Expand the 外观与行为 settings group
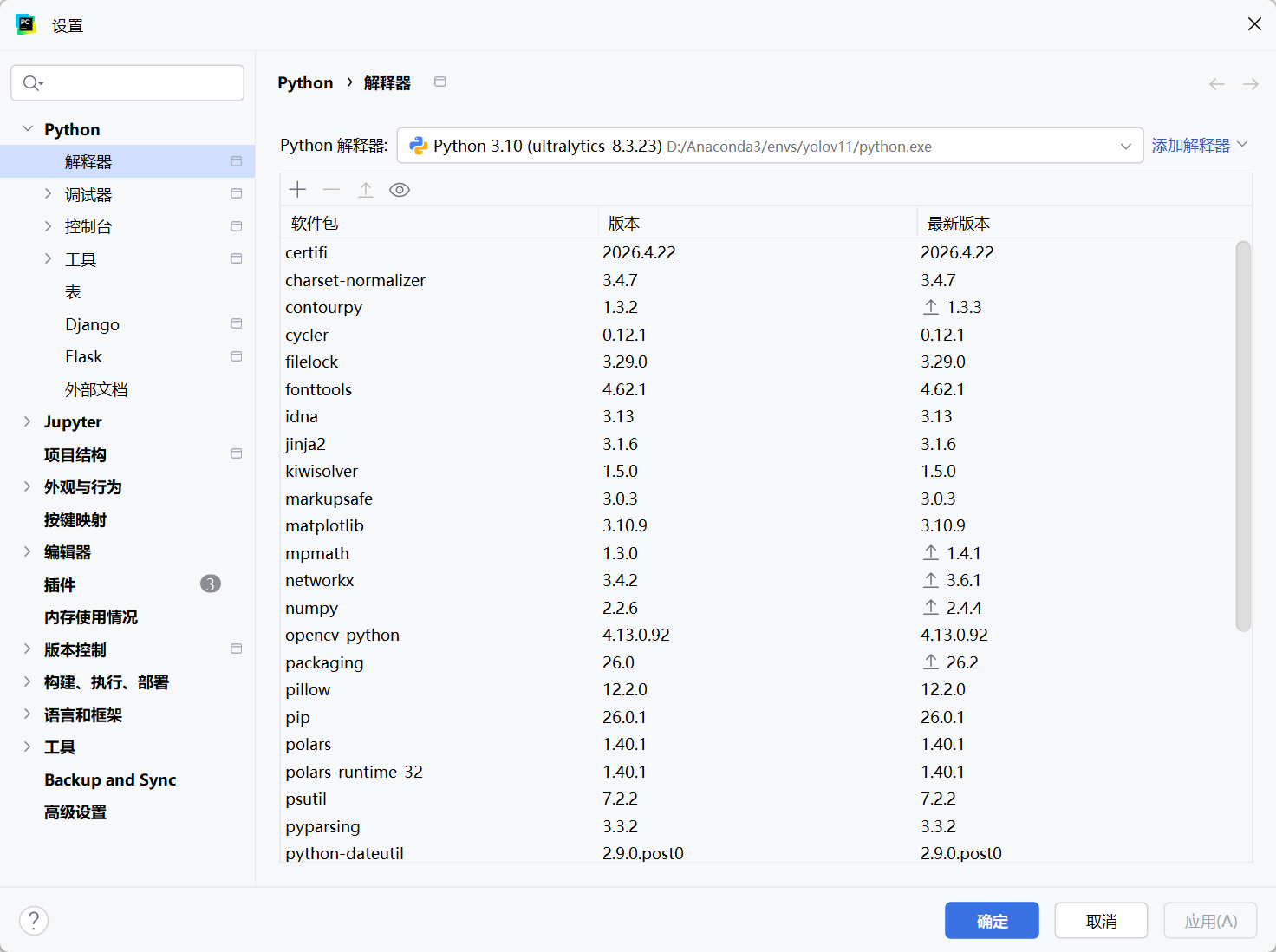Viewport: 1276px width, 952px height. point(28,487)
